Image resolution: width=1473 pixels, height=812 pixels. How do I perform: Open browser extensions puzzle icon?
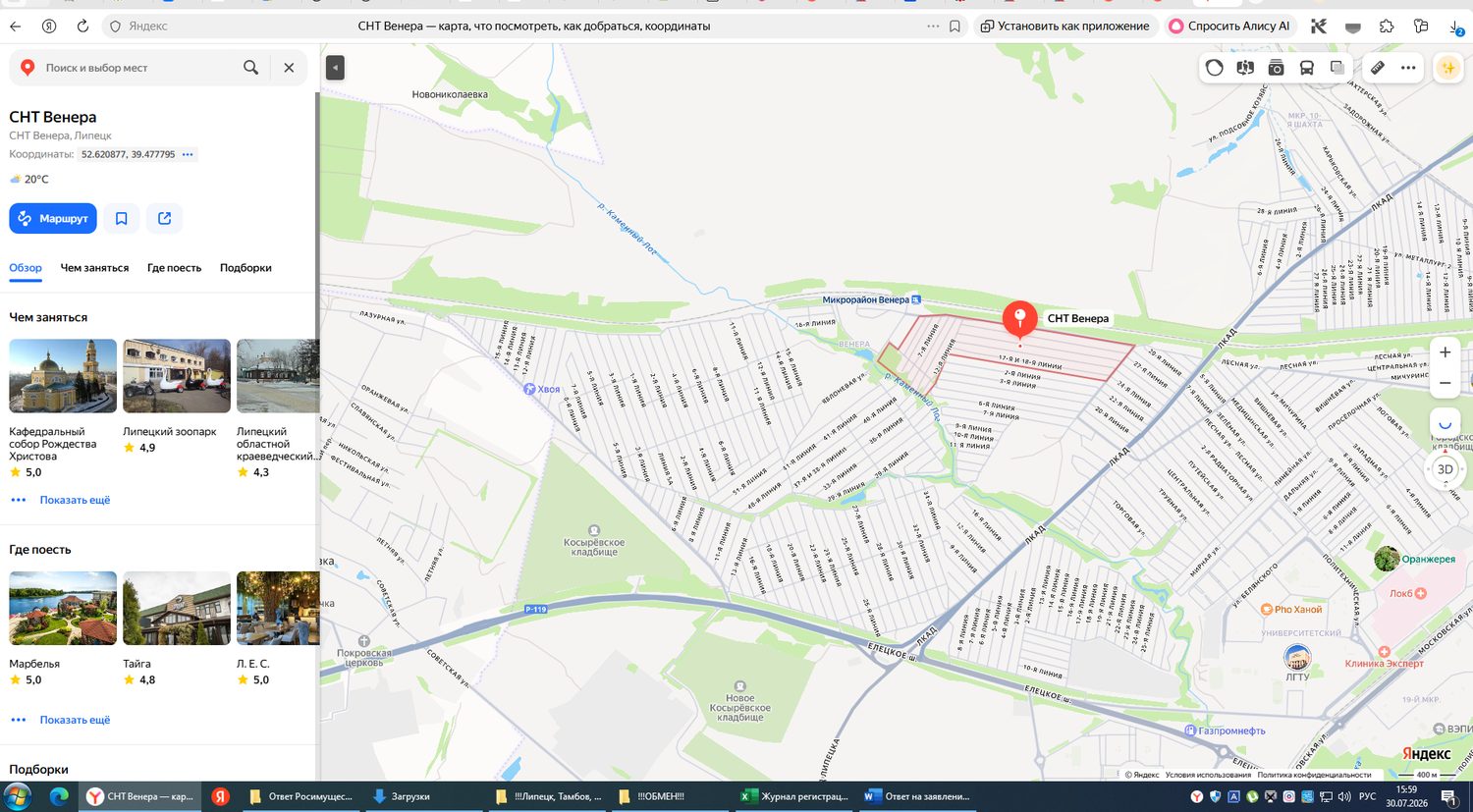(1387, 27)
